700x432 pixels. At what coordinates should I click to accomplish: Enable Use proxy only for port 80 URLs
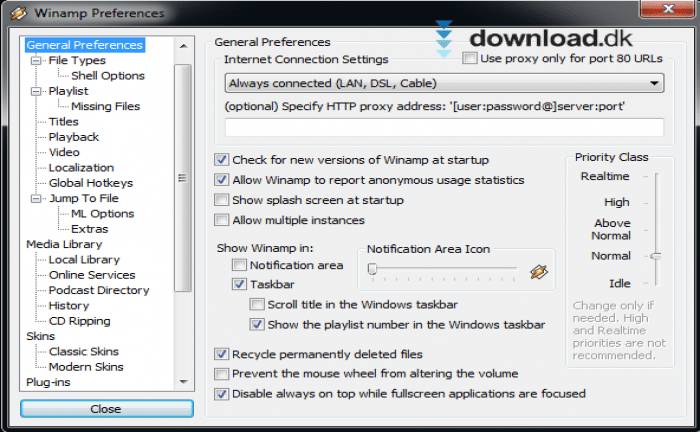[470, 58]
